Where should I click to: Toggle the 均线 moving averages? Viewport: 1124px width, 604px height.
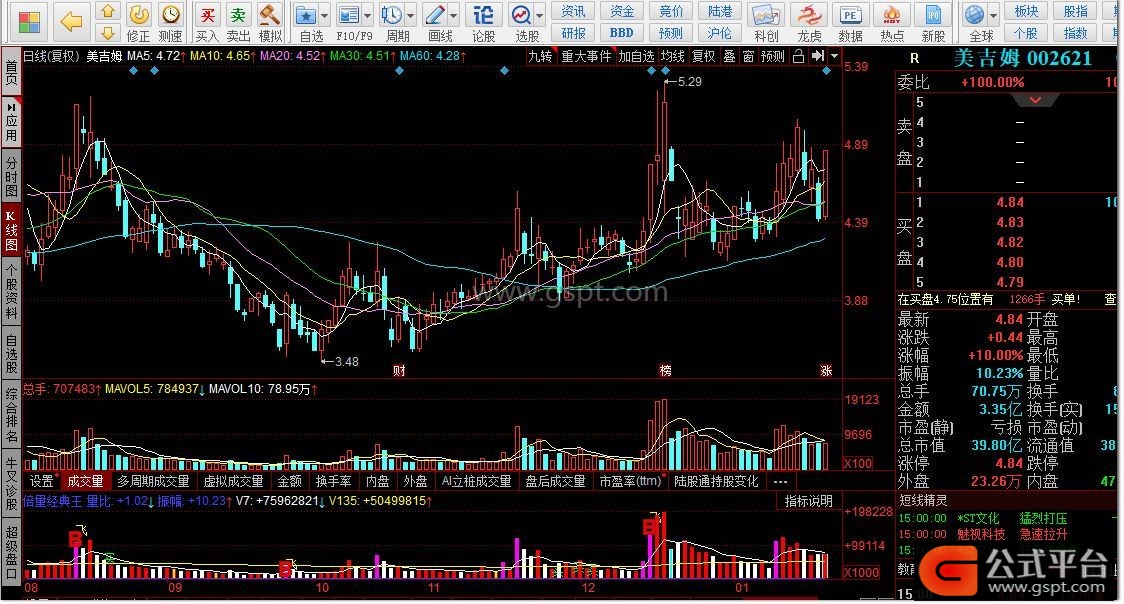tap(672, 56)
